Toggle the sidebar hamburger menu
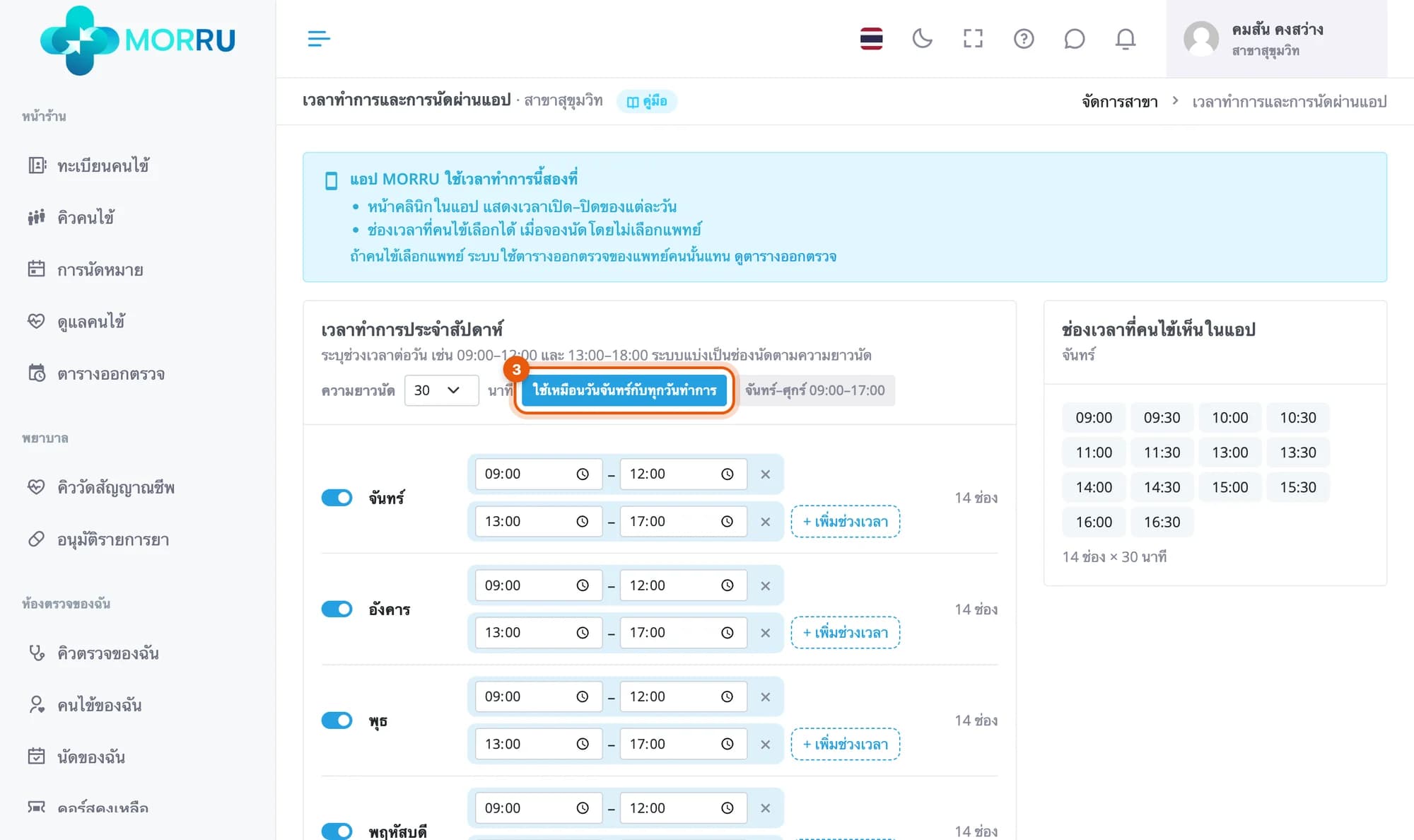Screen dimensions: 1414x840 pos(319,38)
